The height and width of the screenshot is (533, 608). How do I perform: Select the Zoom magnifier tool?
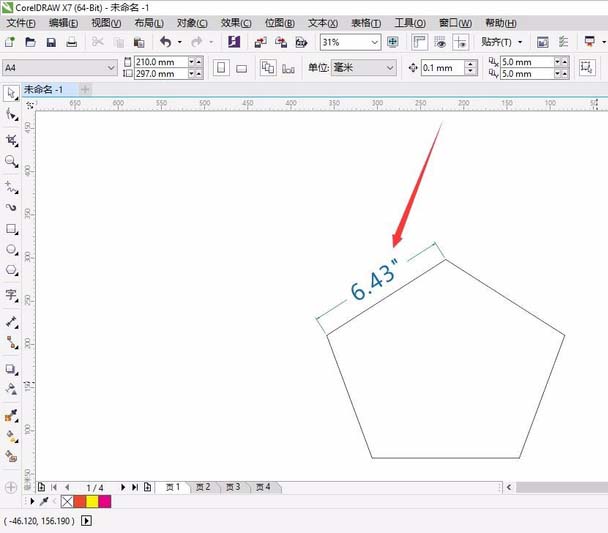(11, 161)
